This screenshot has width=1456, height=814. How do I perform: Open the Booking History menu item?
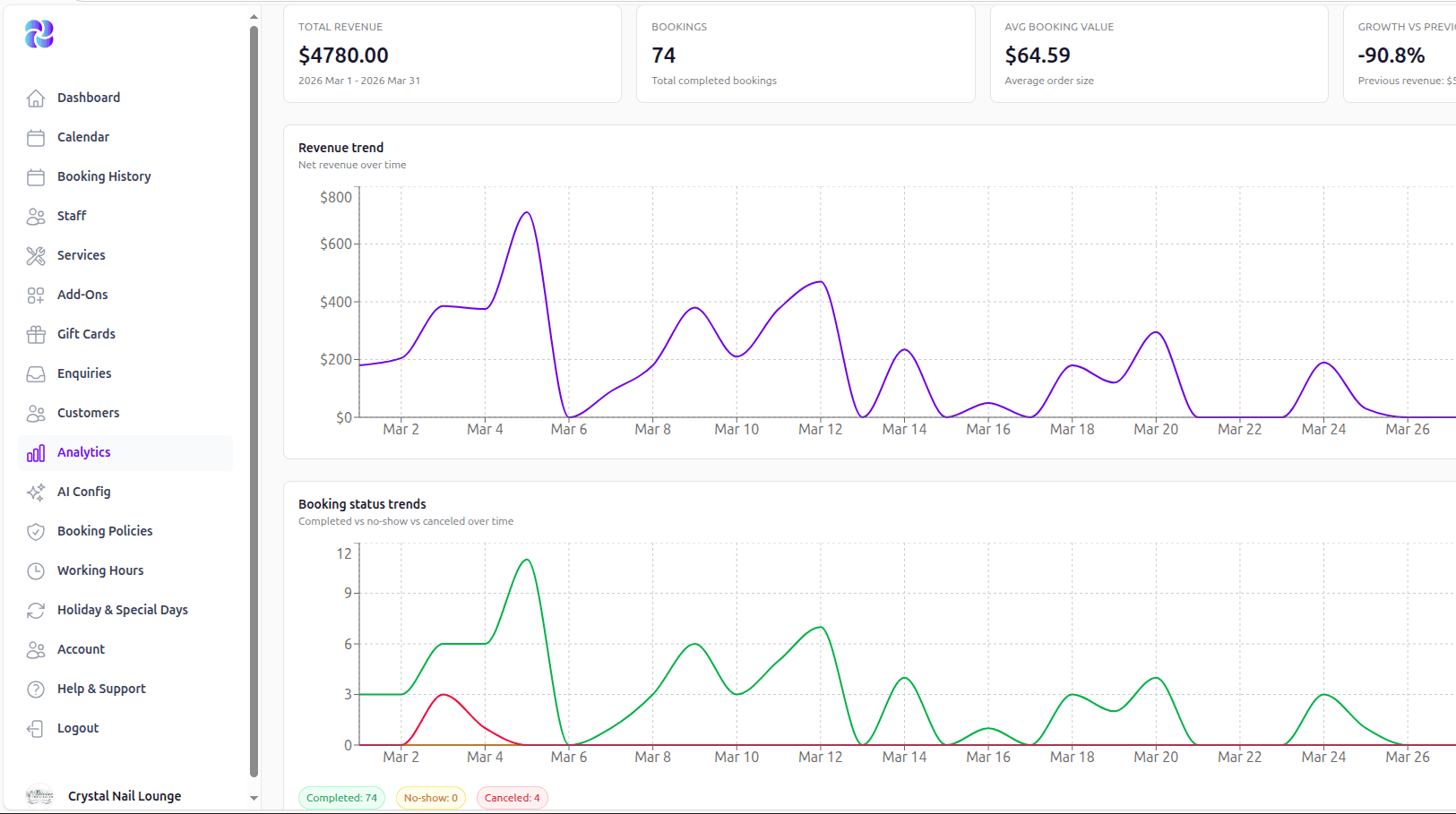(104, 176)
